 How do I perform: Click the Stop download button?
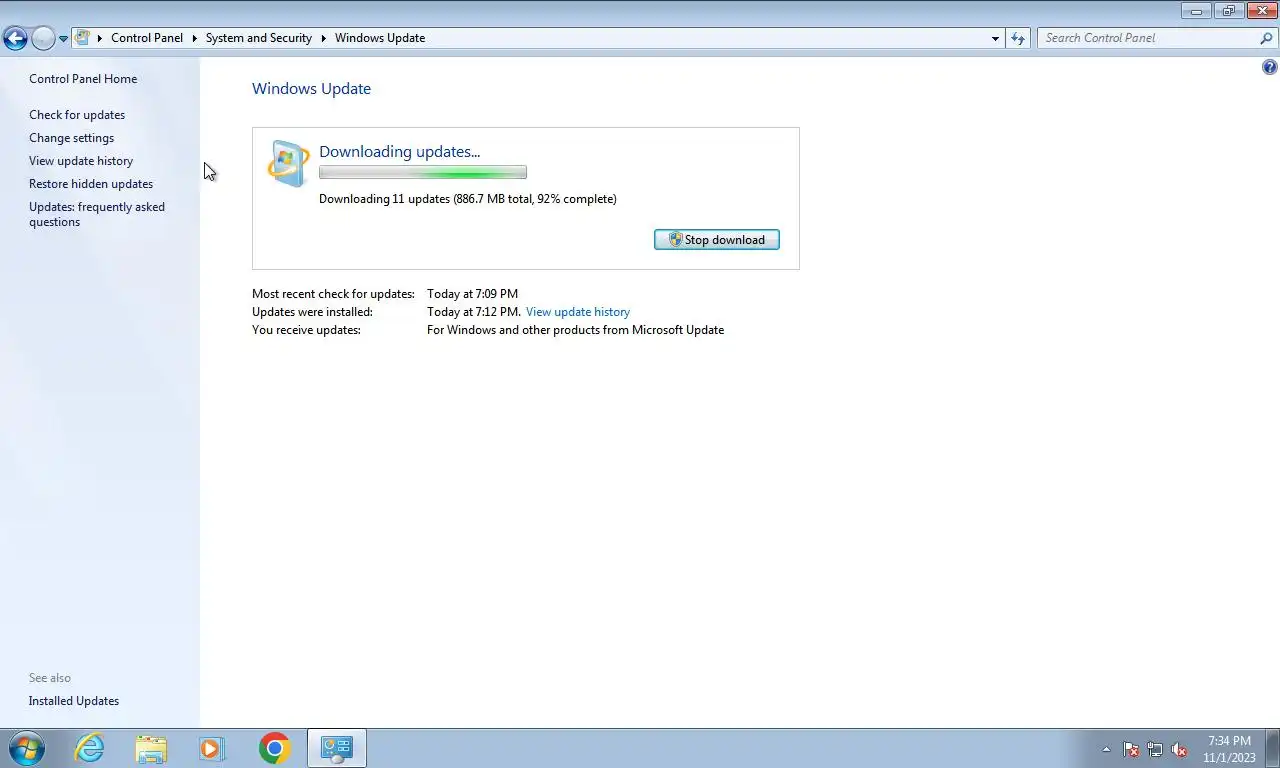[x=717, y=240]
